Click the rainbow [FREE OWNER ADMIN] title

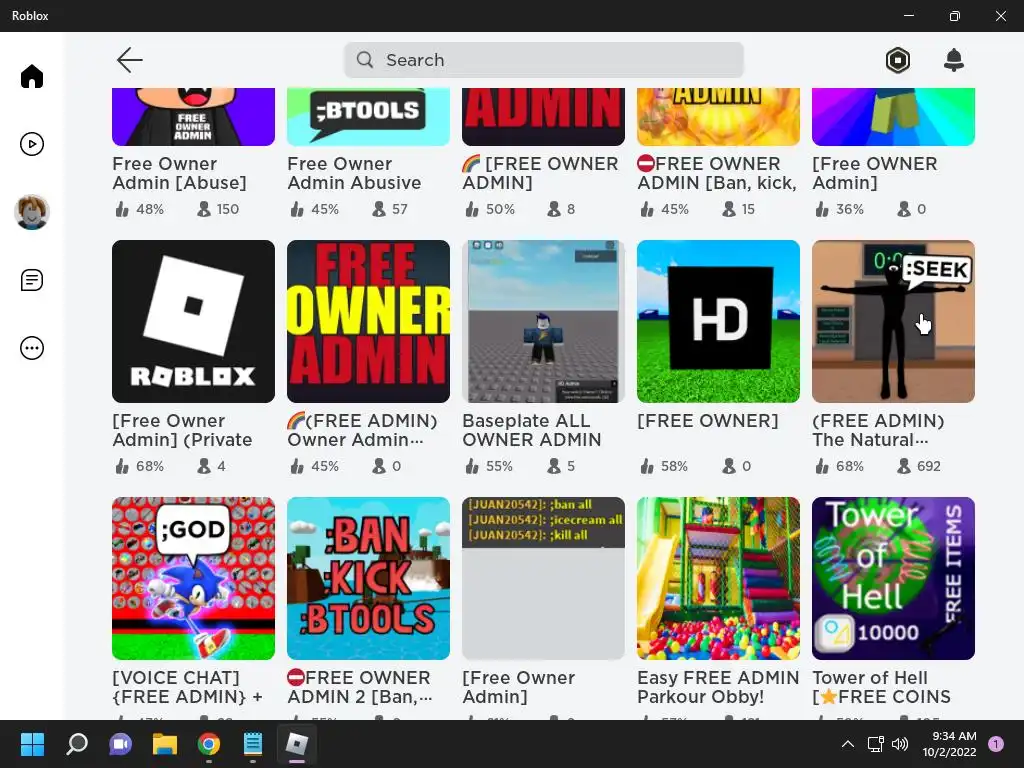tap(540, 173)
